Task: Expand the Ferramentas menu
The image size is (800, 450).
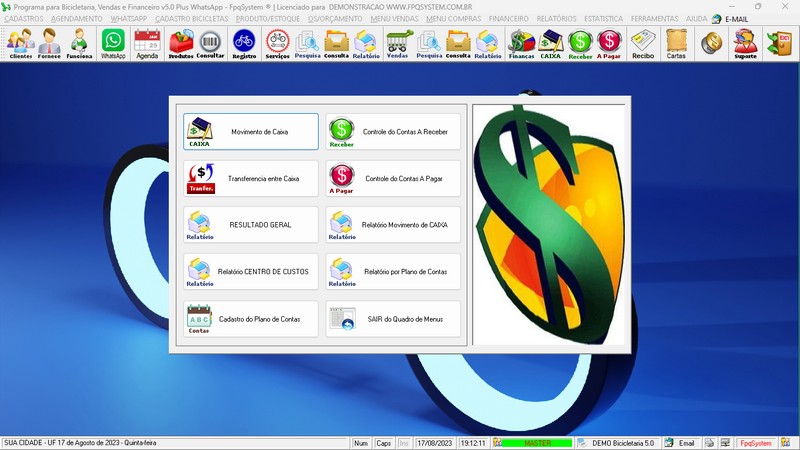Action: (655, 18)
